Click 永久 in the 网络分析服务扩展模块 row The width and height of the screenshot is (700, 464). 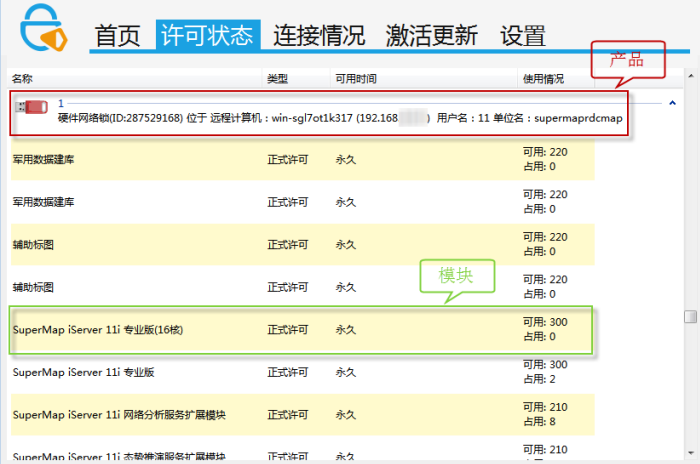click(346, 415)
